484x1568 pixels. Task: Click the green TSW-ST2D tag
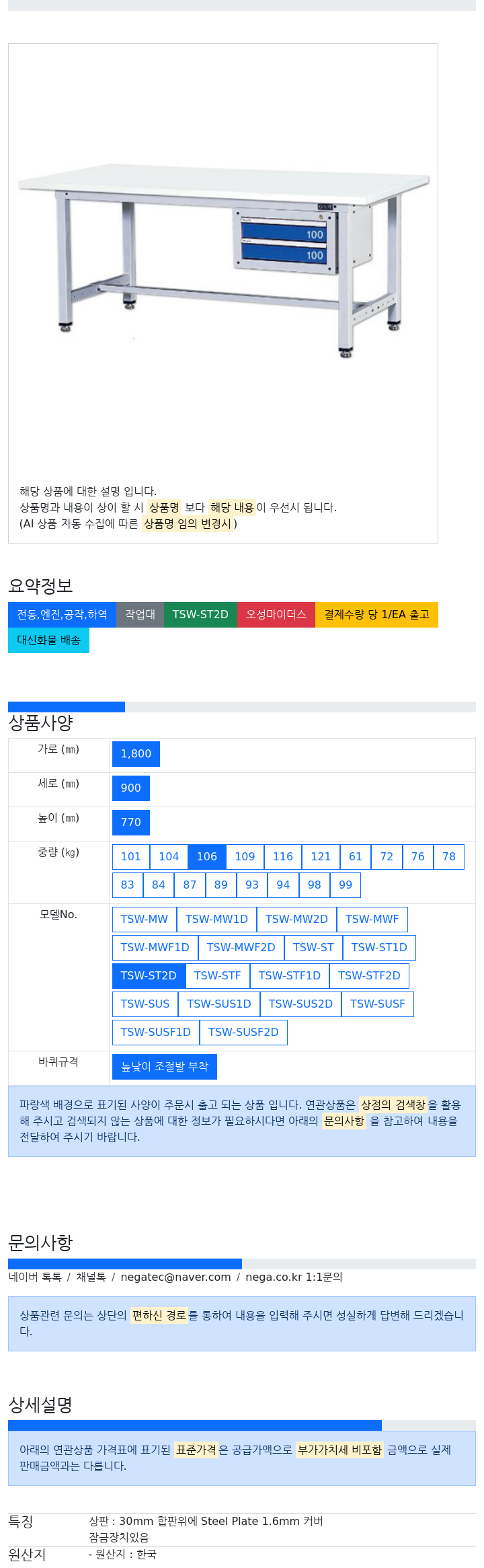coord(200,614)
